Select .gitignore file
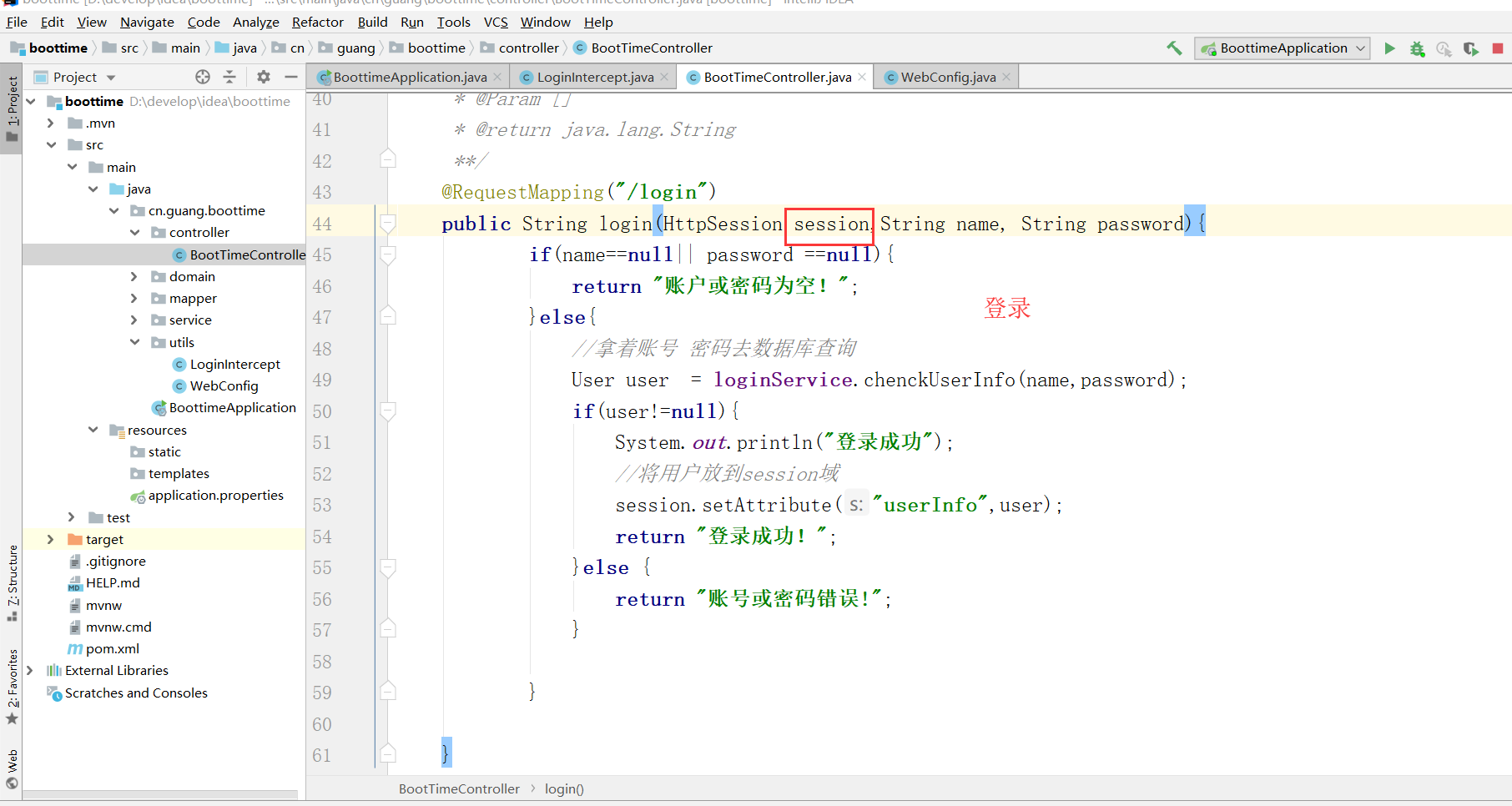This screenshot has width=1512, height=806. 107,561
